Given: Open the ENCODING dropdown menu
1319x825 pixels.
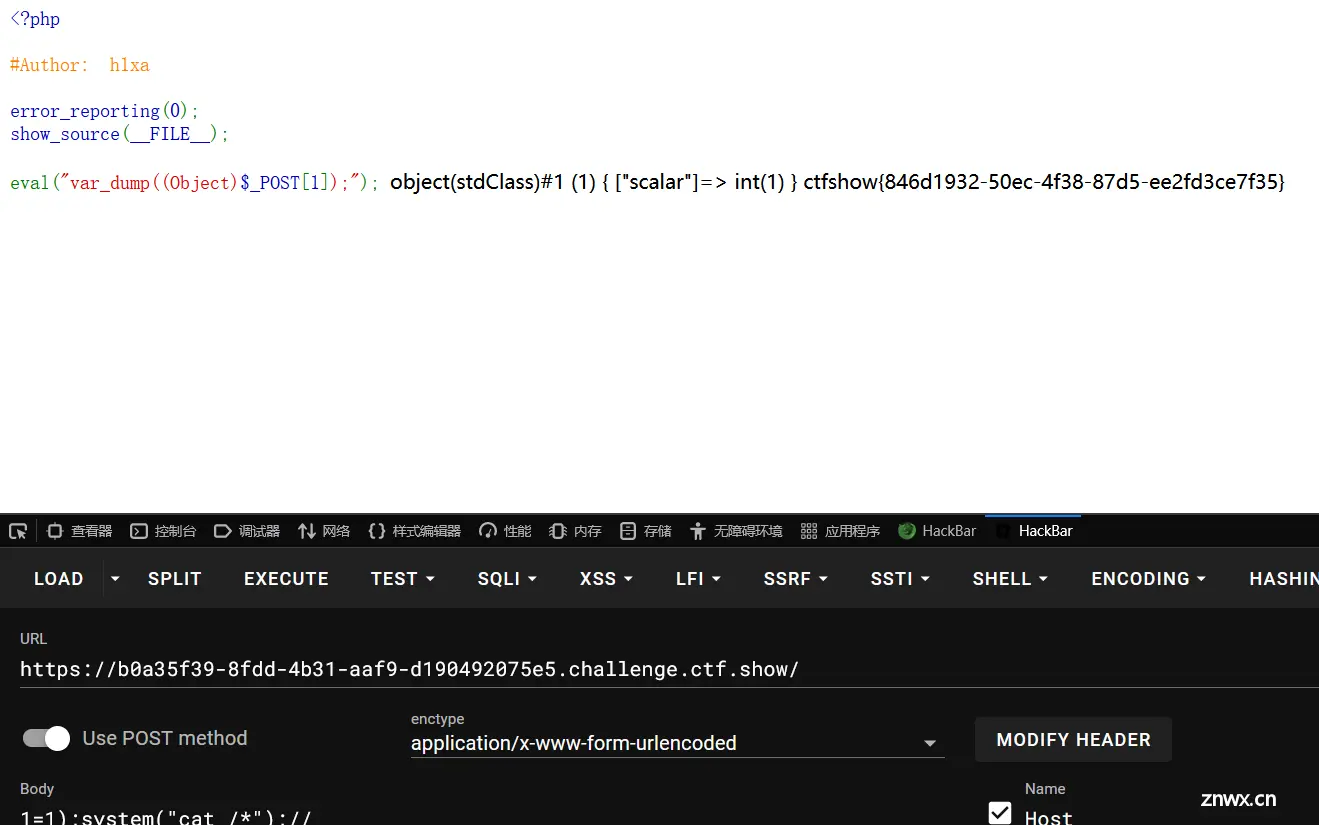Looking at the screenshot, I should (x=1148, y=579).
